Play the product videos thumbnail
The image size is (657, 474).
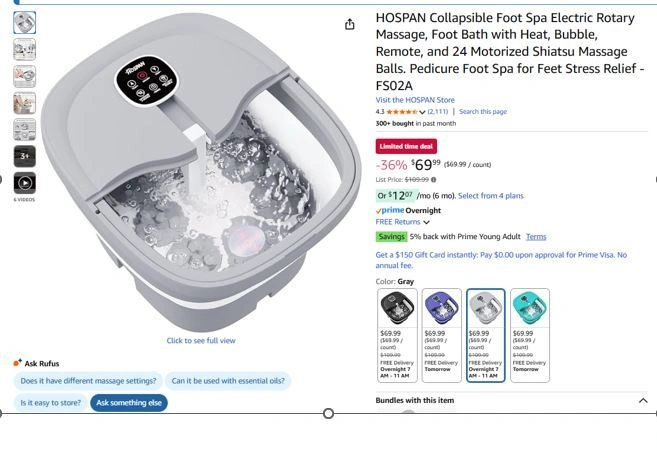pos(25,183)
